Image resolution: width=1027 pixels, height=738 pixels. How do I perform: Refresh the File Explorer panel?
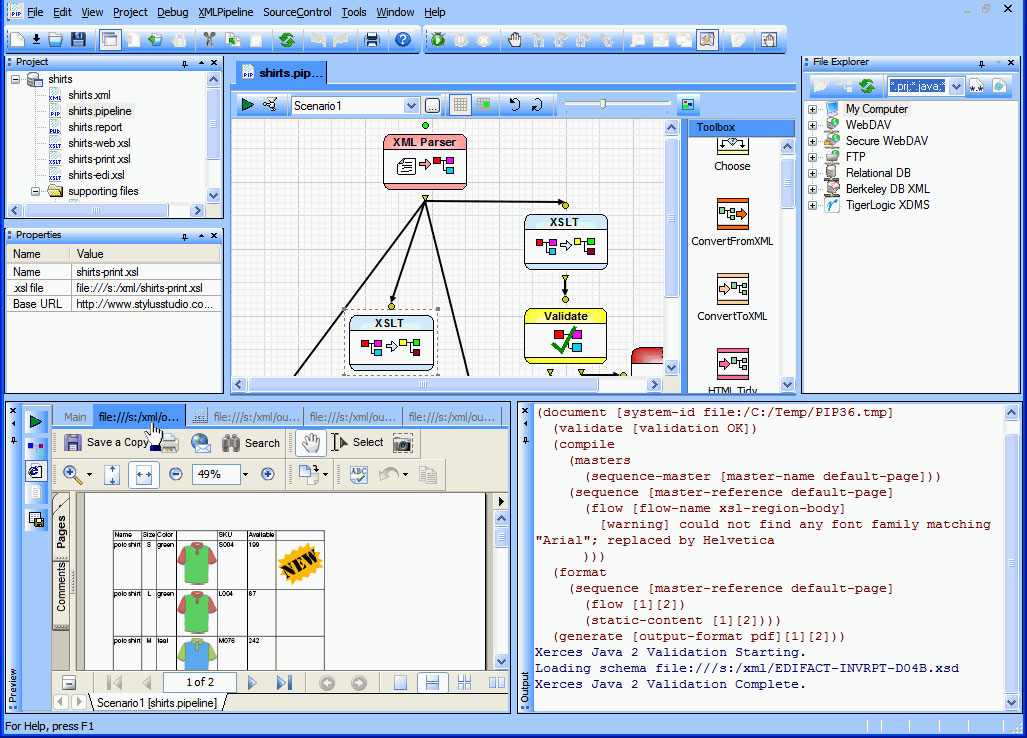point(867,87)
